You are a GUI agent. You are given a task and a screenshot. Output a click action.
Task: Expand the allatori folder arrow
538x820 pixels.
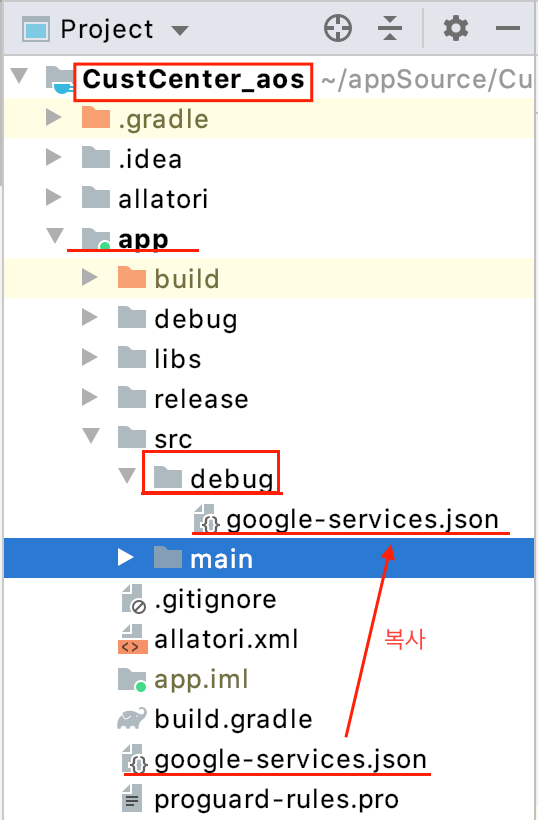click(54, 197)
